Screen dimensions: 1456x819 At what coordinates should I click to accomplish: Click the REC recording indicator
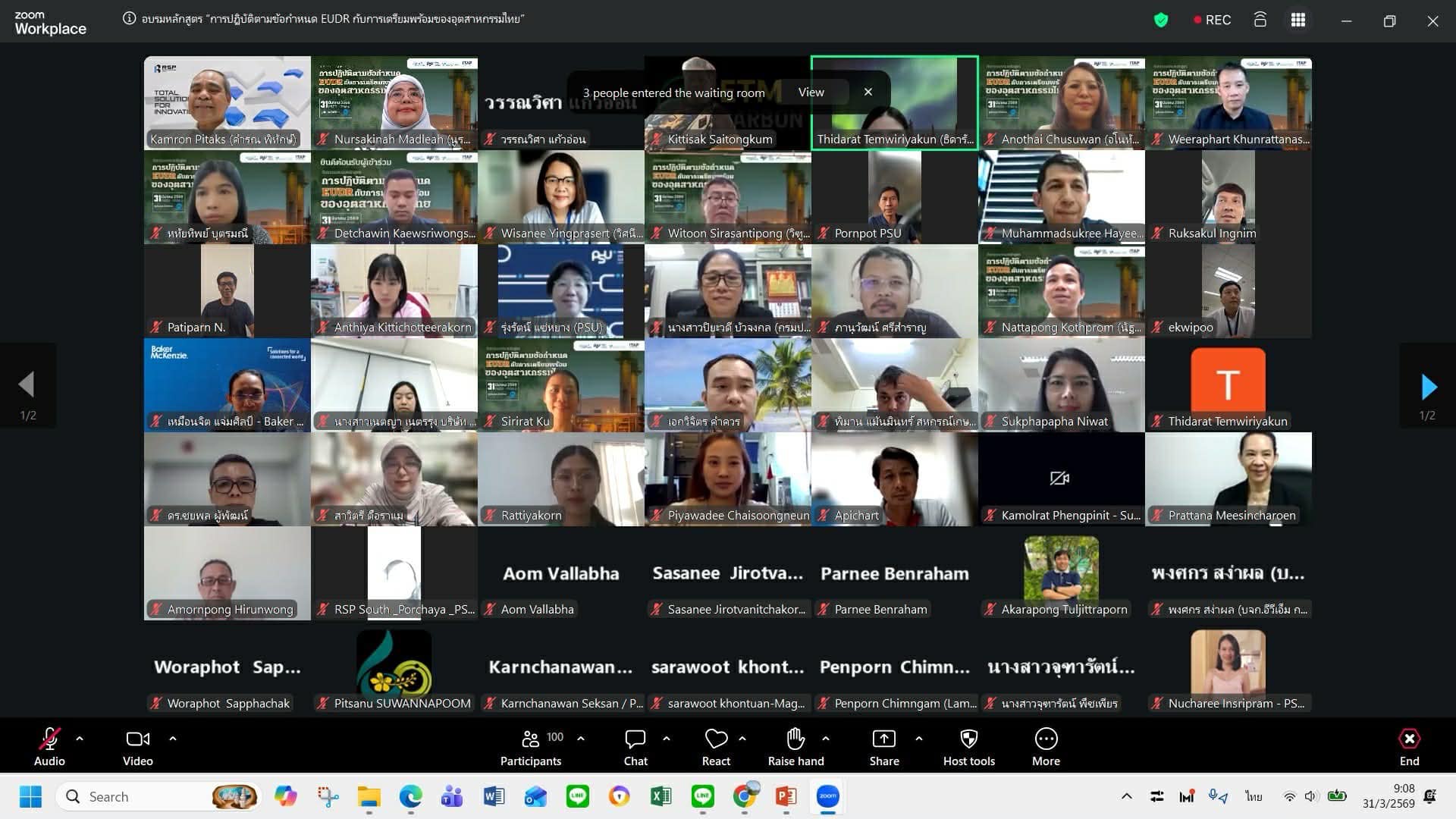[1212, 20]
